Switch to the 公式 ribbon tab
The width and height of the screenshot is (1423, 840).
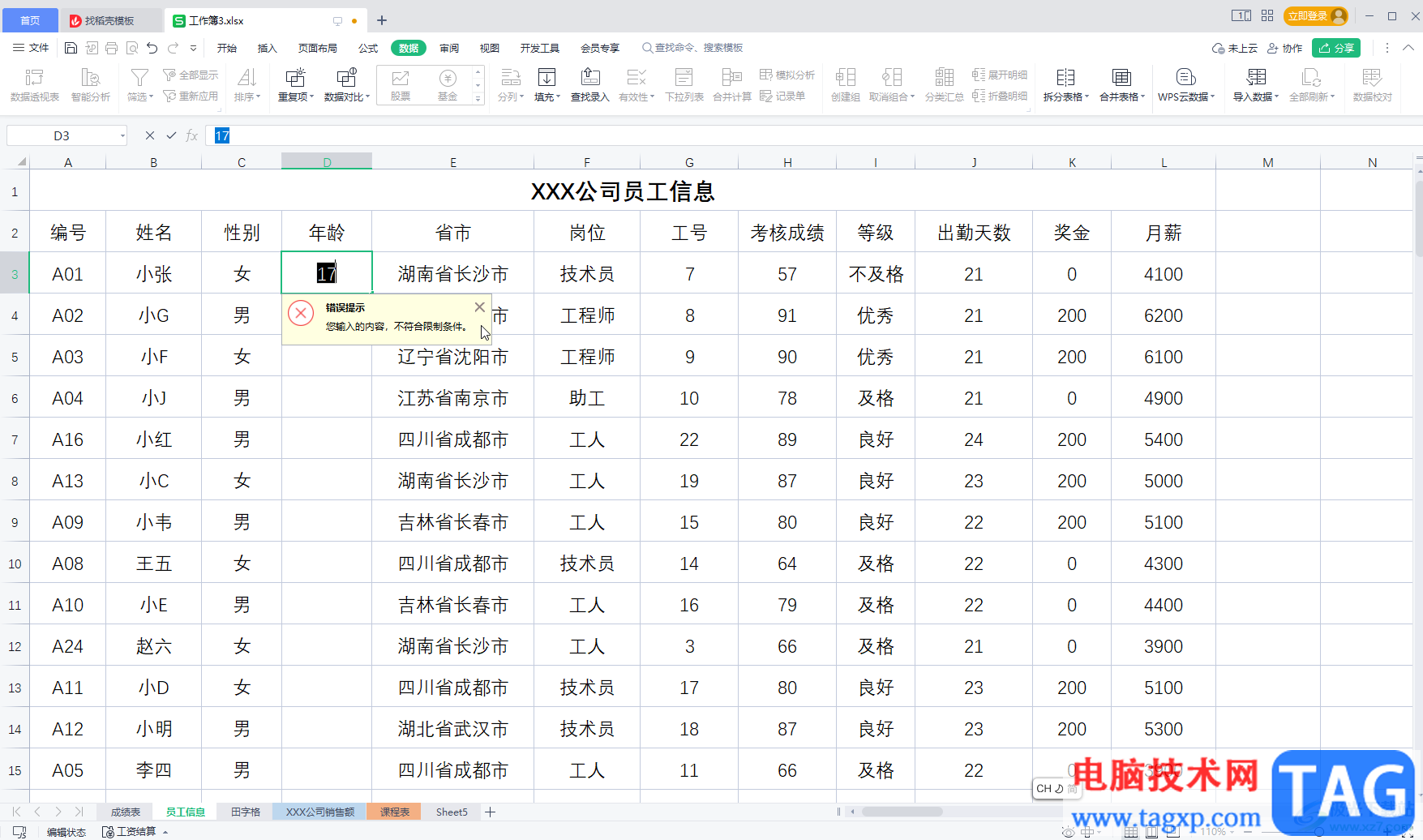pyautogui.click(x=368, y=48)
